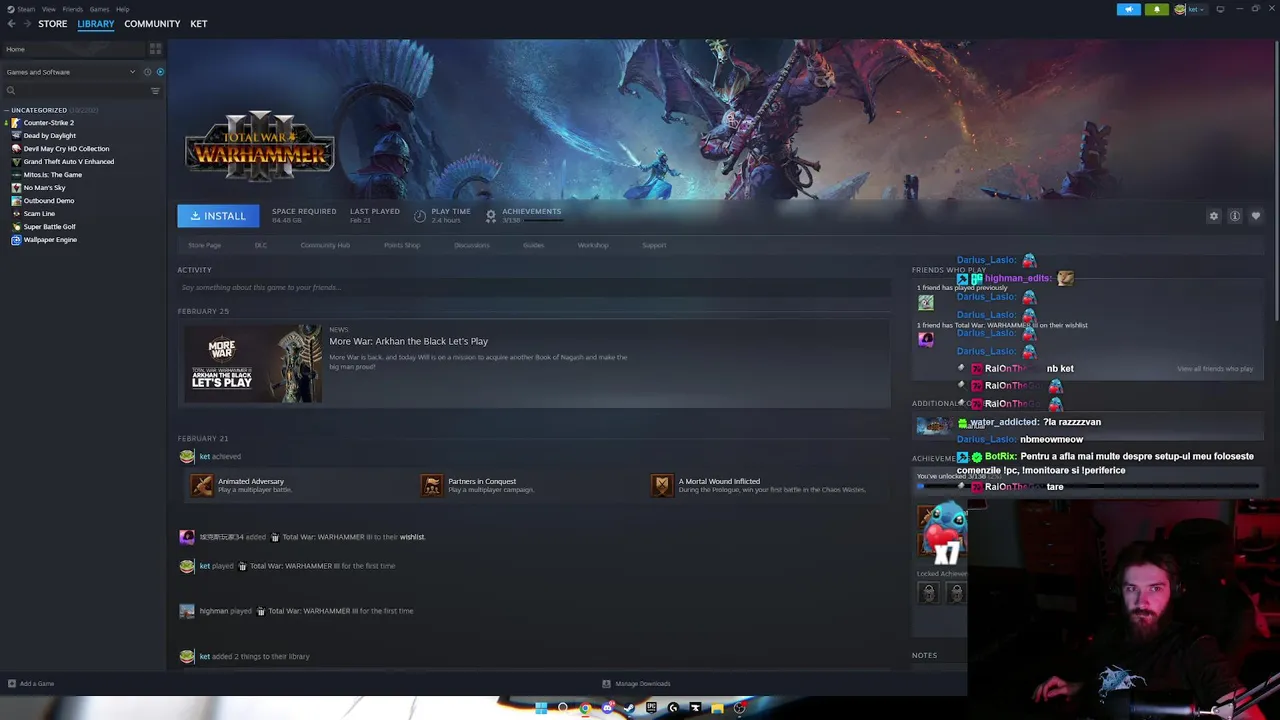
Task: Toggle the ready-to-play filter icon
Action: pyautogui.click(x=160, y=72)
